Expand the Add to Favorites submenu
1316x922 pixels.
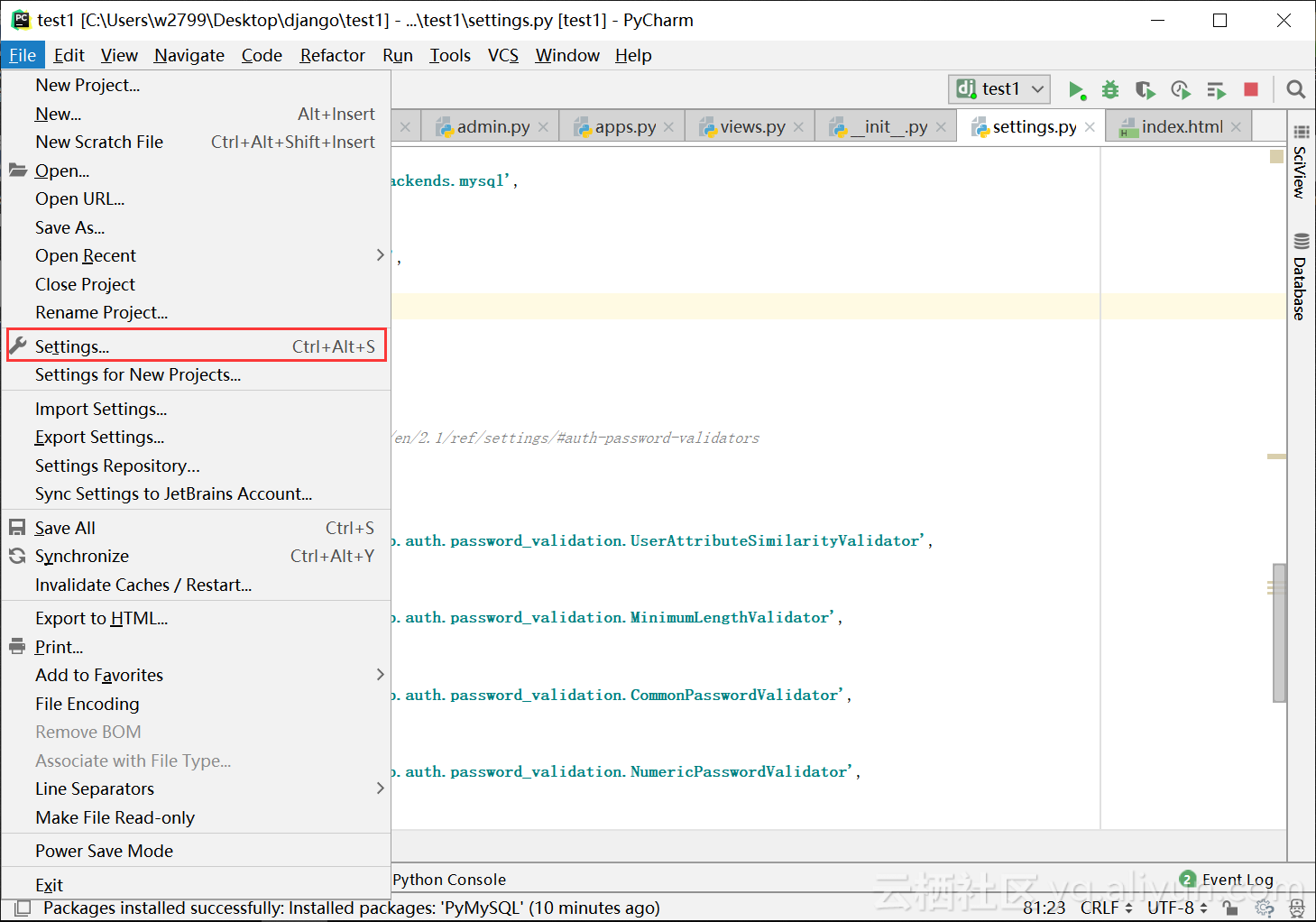click(197, 675)
